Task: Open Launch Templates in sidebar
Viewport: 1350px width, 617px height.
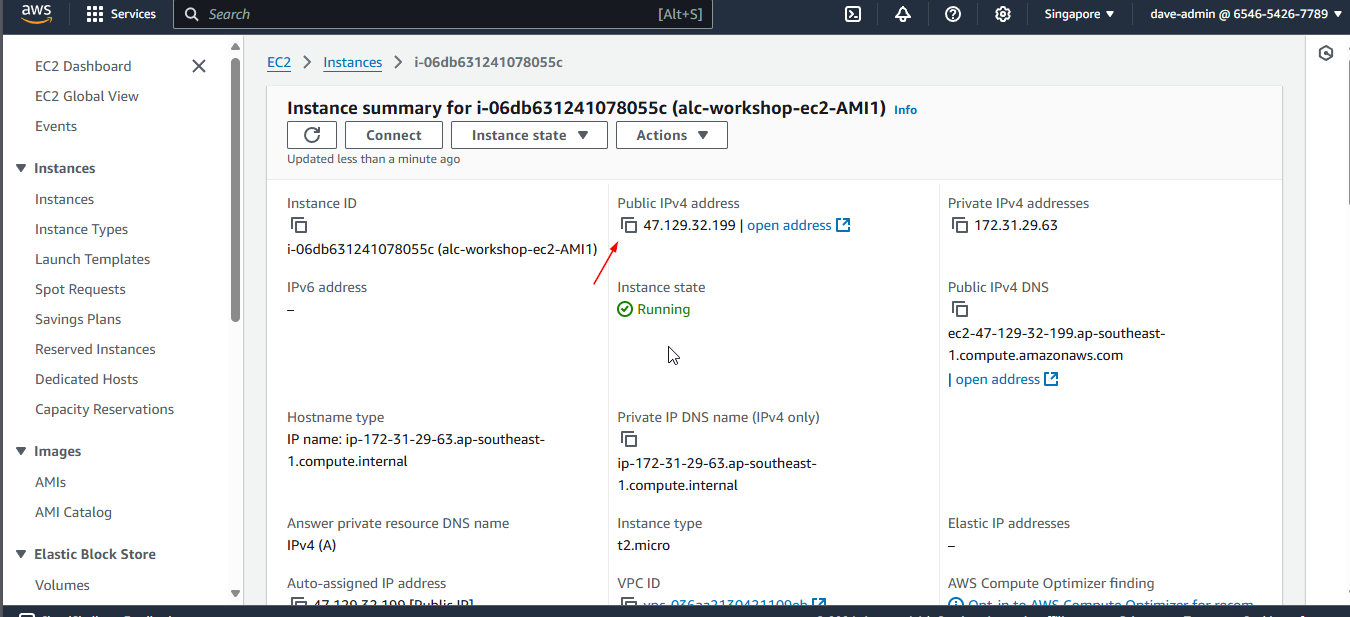Action: 92,259
